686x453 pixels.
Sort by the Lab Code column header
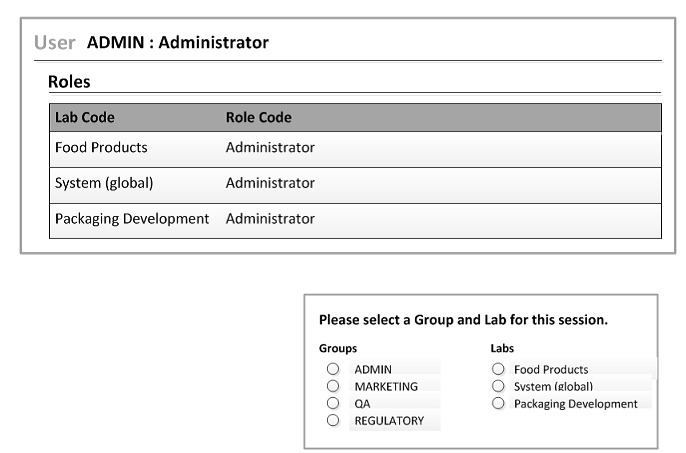click(85, 117)
